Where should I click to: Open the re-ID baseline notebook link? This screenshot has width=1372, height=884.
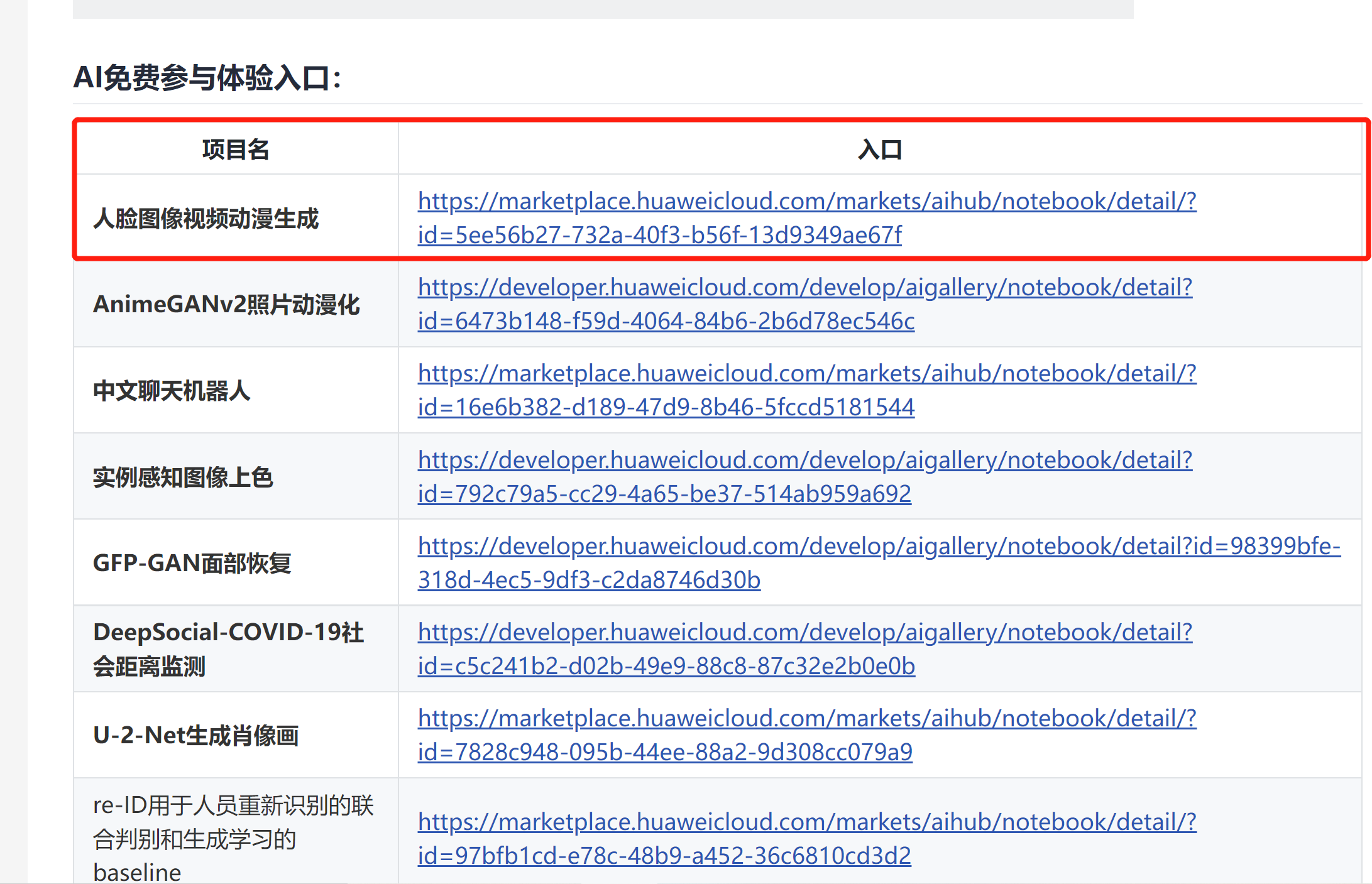pos(806,822)
